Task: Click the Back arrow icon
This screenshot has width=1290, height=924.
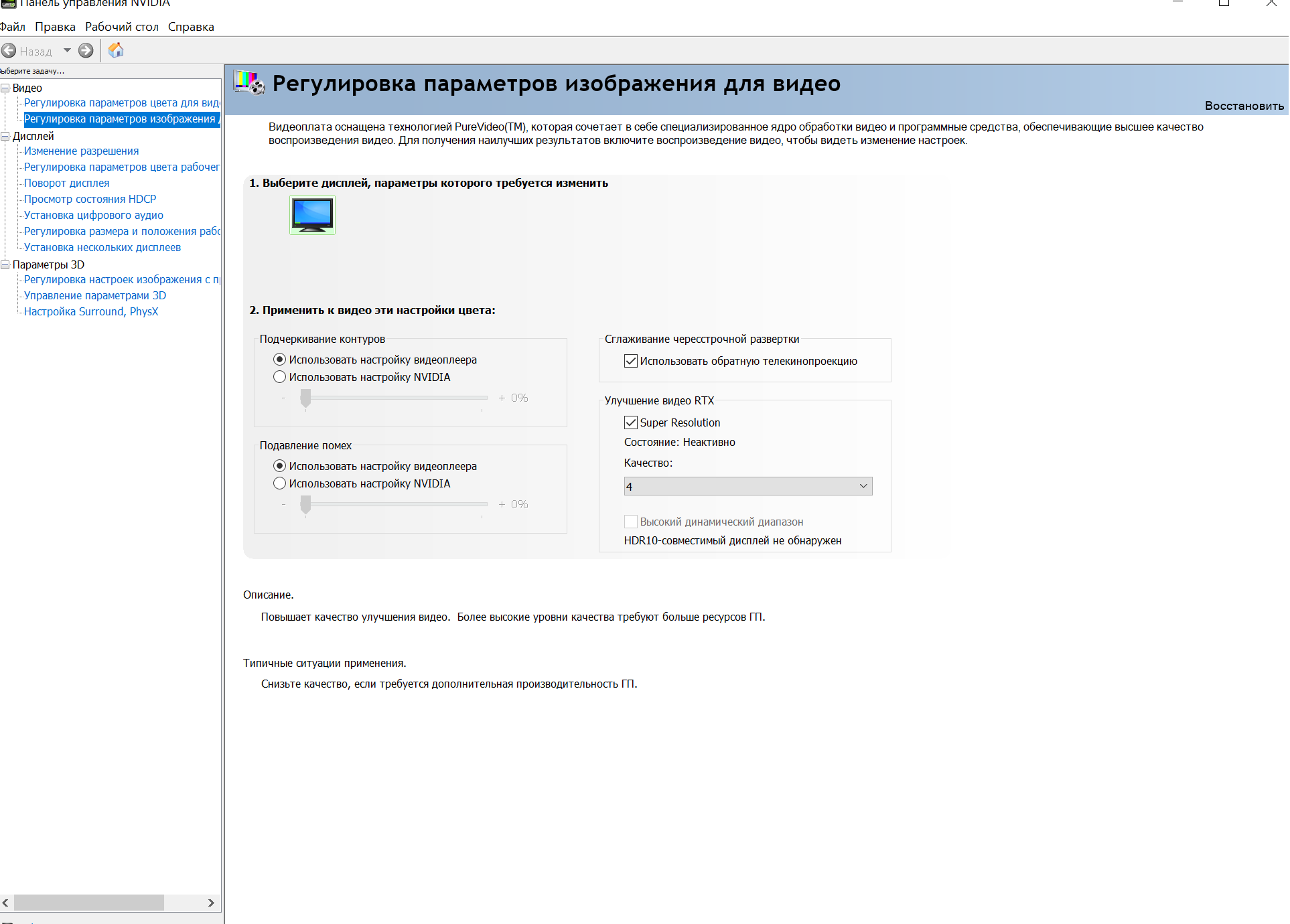Action: (9, 51)
